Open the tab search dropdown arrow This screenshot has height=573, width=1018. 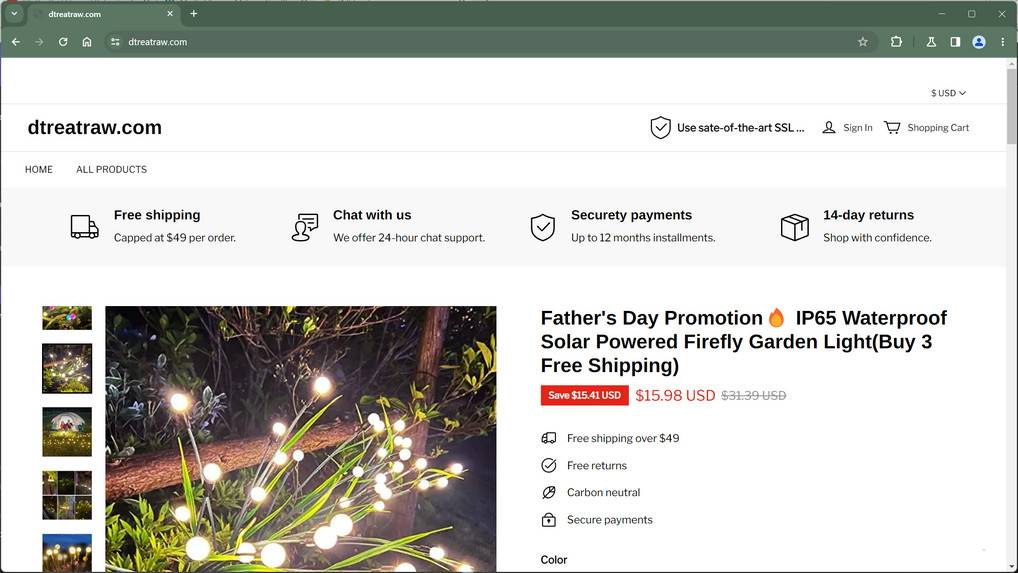click(14, 14)
